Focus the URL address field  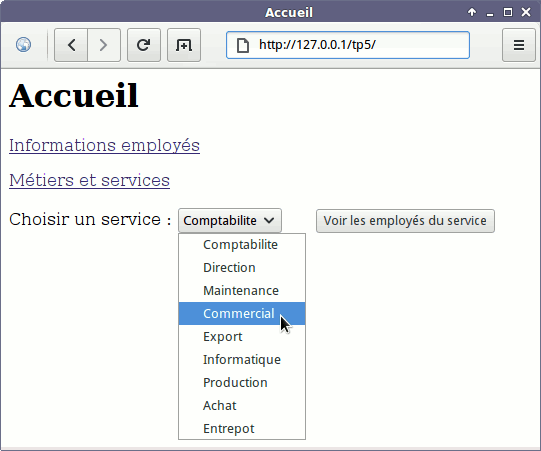coord(348,45)
